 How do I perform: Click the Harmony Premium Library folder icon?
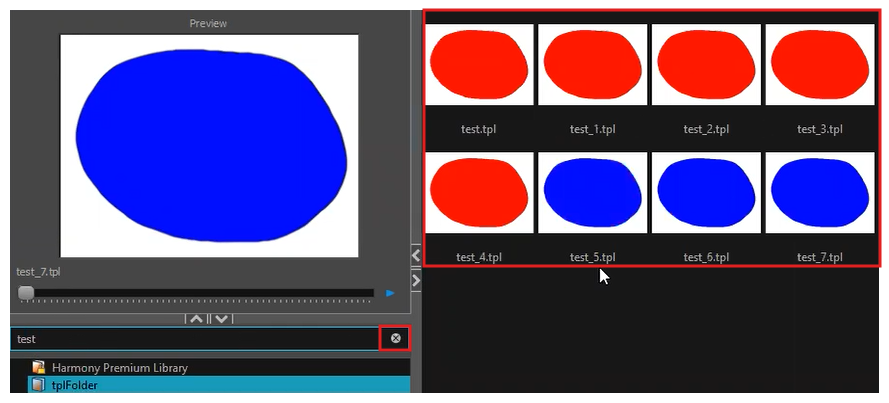pyautogui.click(x=39, y=367)
